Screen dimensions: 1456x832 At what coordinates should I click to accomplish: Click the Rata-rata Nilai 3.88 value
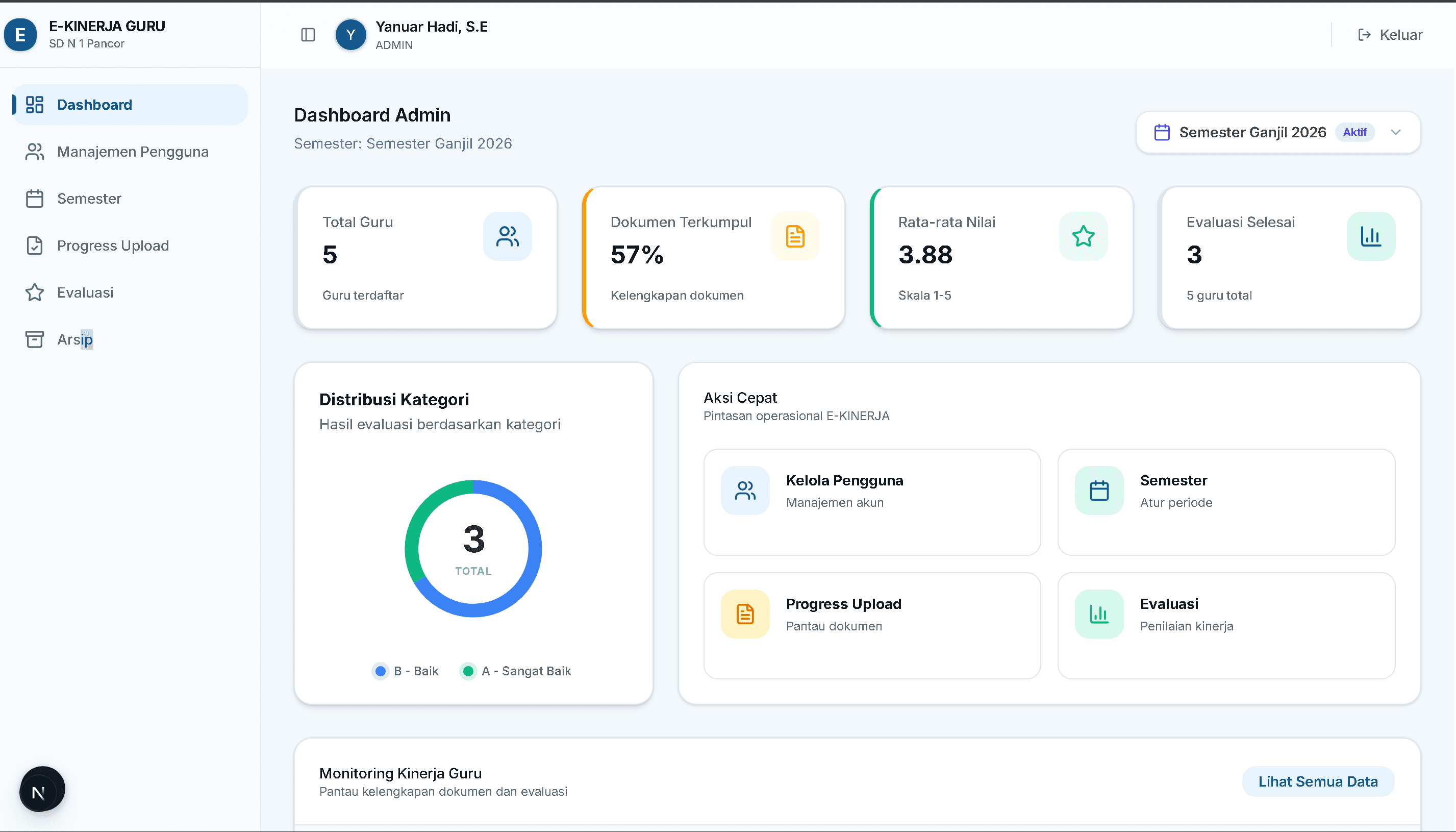(925, 254)
